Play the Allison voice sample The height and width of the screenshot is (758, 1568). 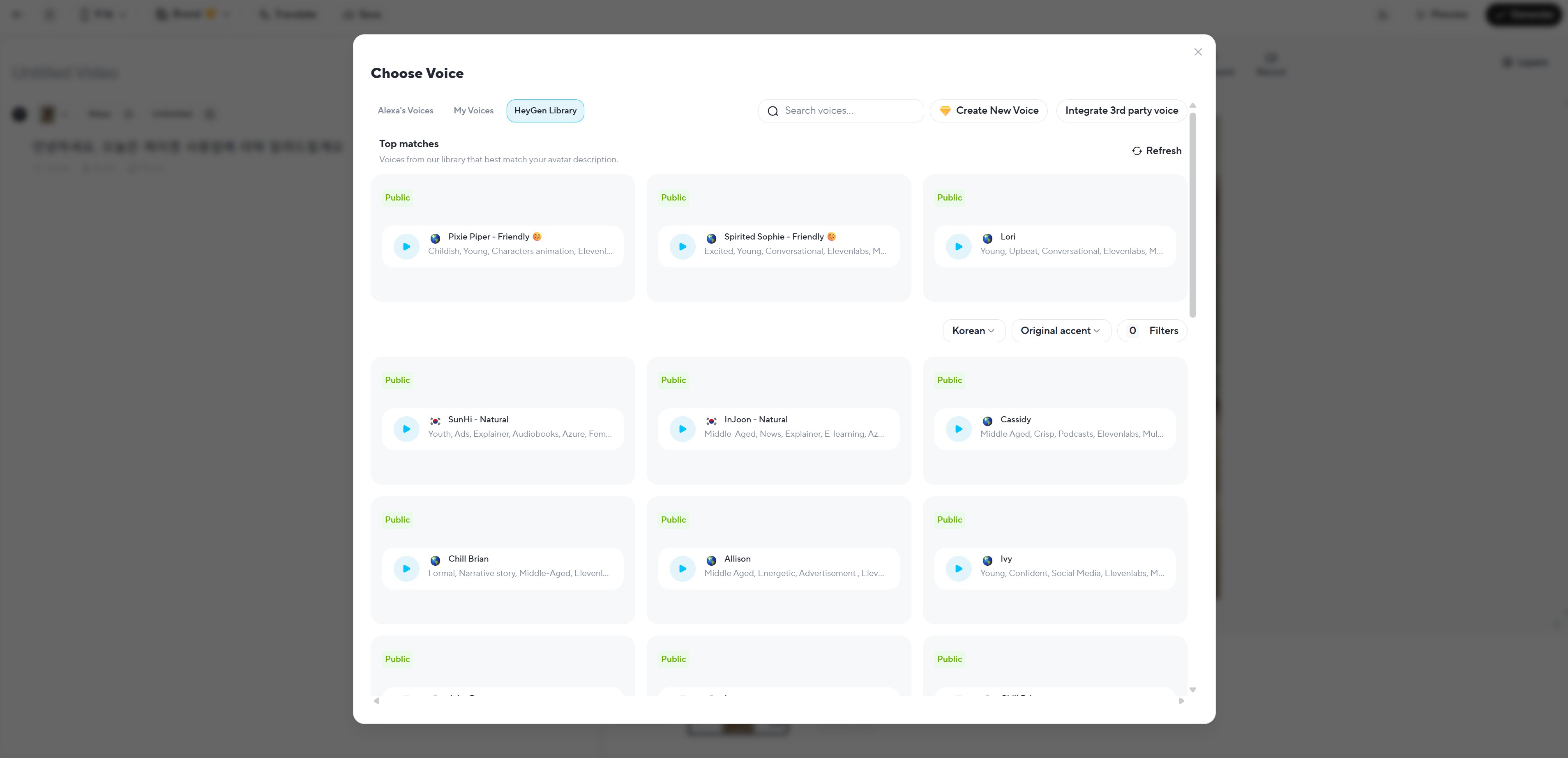[x=683, y=569]
